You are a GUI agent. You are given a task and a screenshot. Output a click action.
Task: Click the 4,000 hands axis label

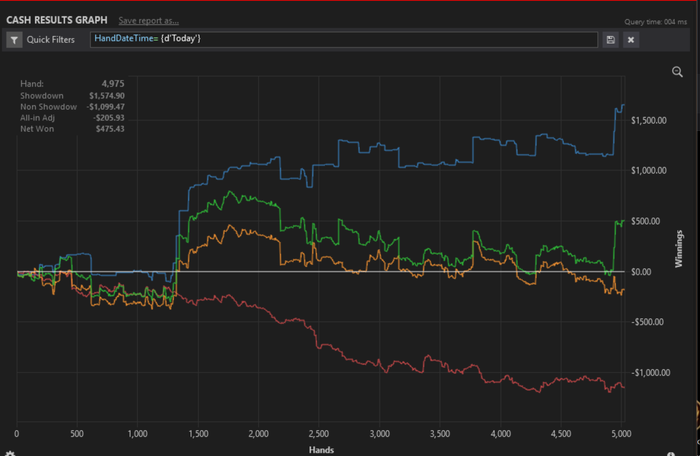[500, 434]
